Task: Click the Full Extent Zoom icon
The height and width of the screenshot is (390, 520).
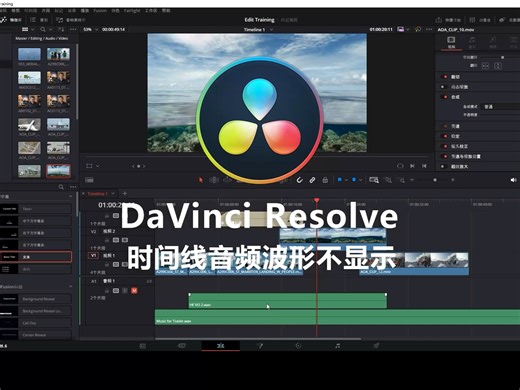Action: 374,180
